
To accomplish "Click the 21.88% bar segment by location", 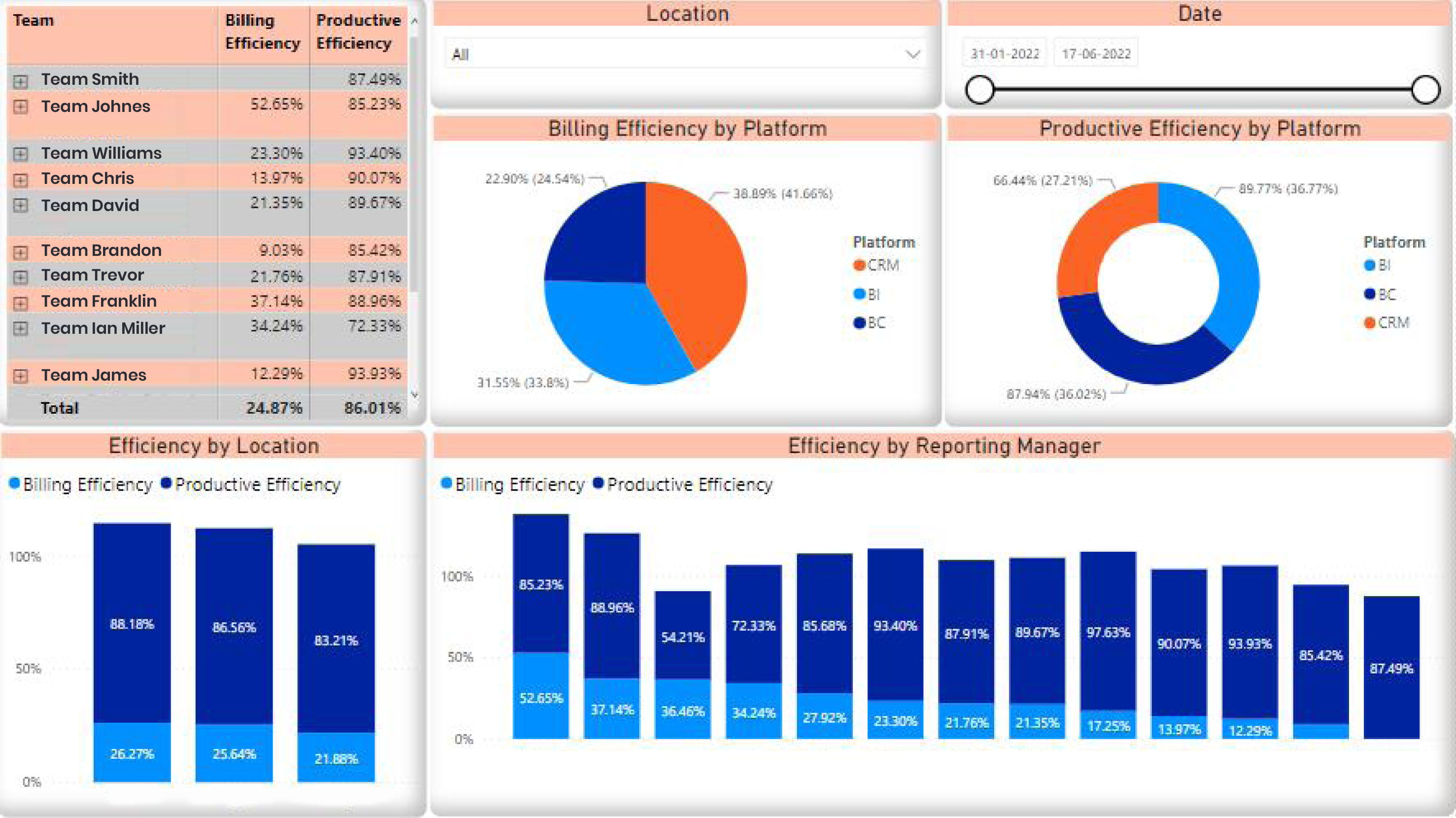I will (x=336, y=757).
